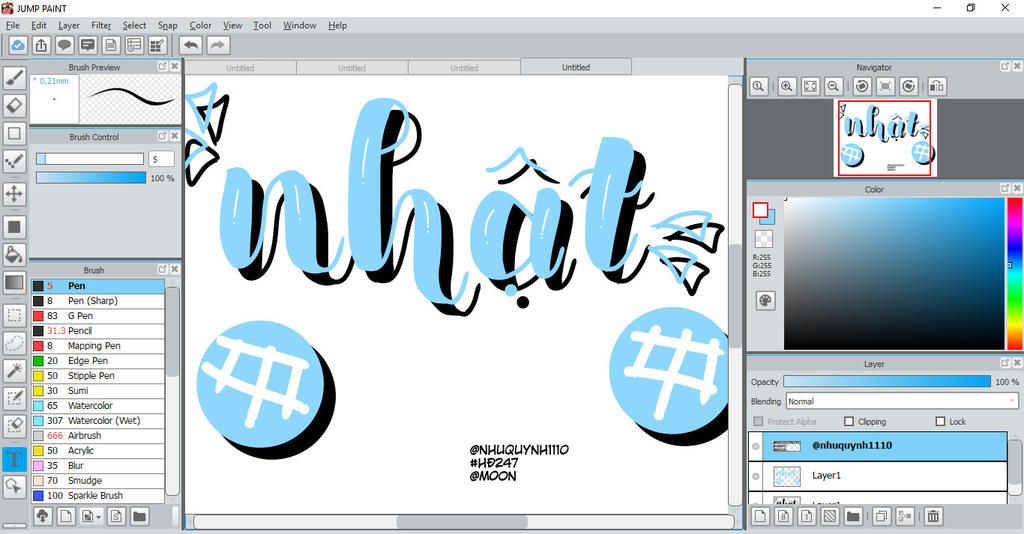The height and width of the screenshot is (534, 1024).
Task: Select the Lasso selection tool
Action: 14,343
